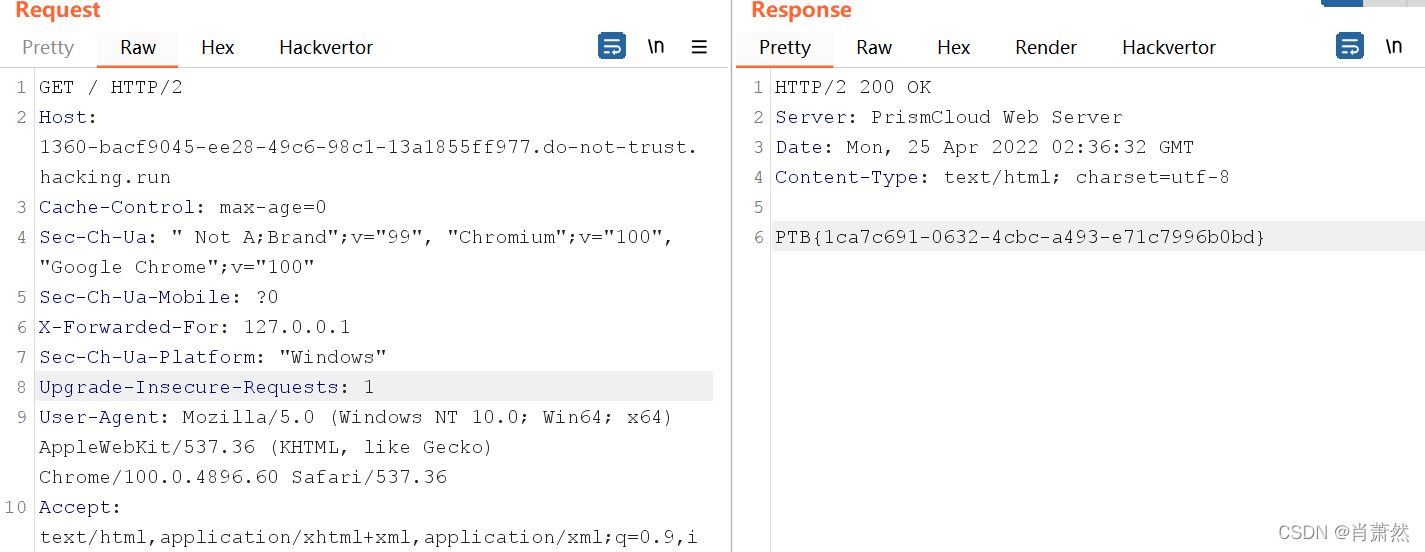Click the User-Agent Mozilla/5.0 line
This screenshot has height=552, width=1425.
pyautogui.click(x=356, y=417)
